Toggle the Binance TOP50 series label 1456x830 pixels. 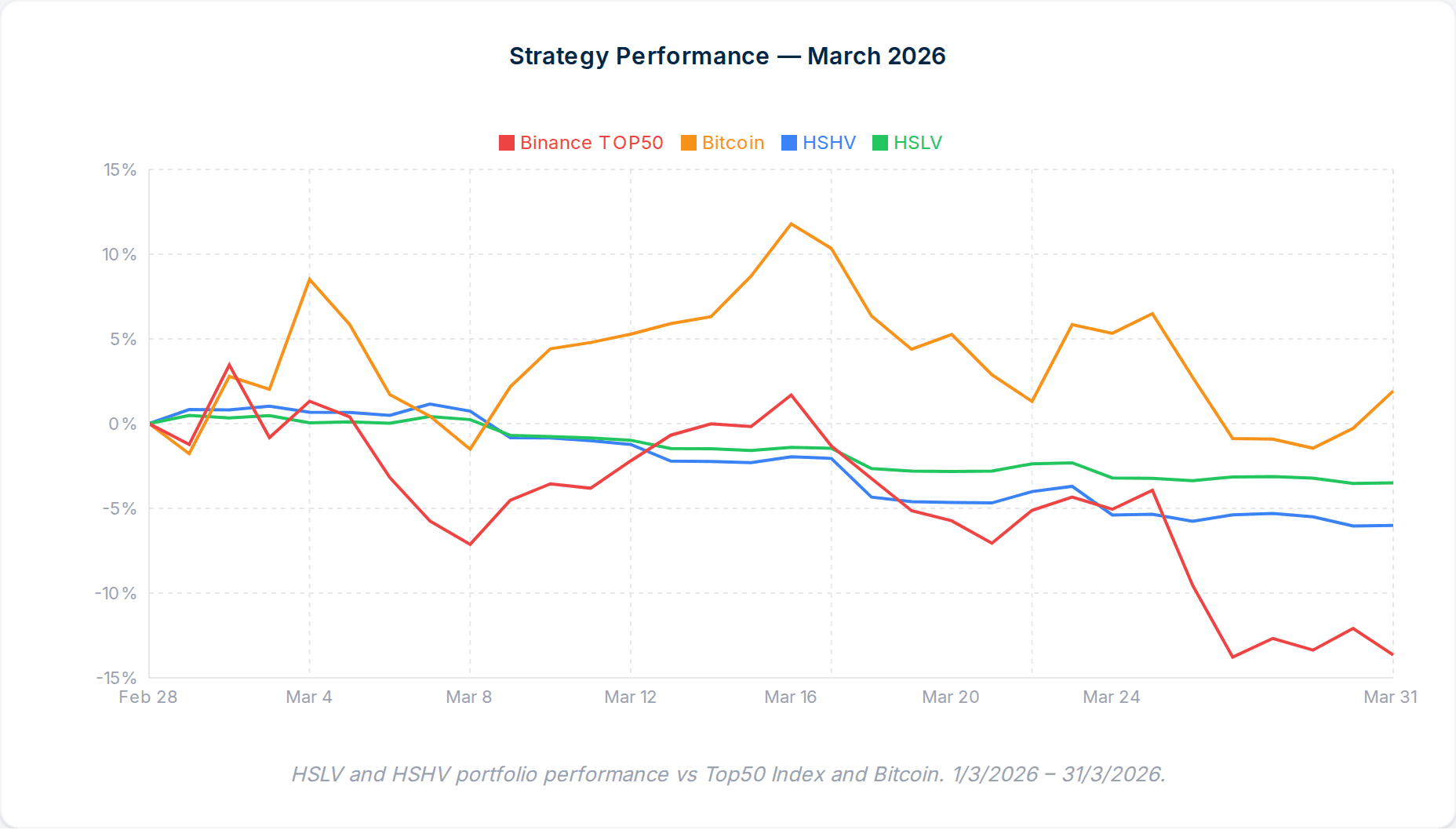tap(591, 143)
